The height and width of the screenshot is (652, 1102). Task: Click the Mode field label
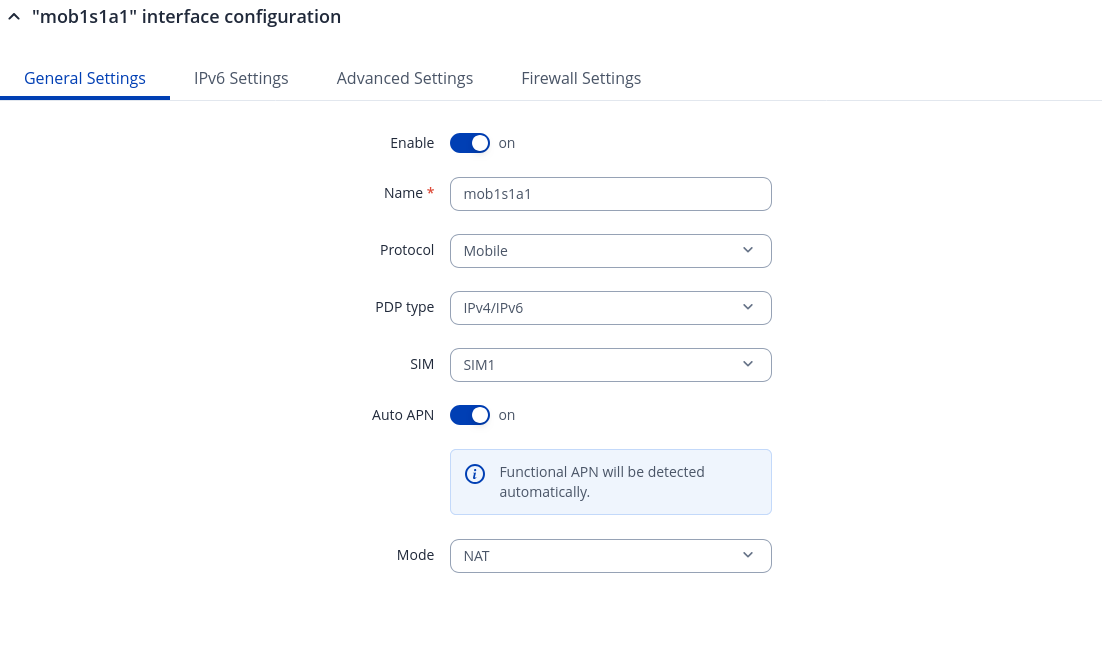[415, 555]
